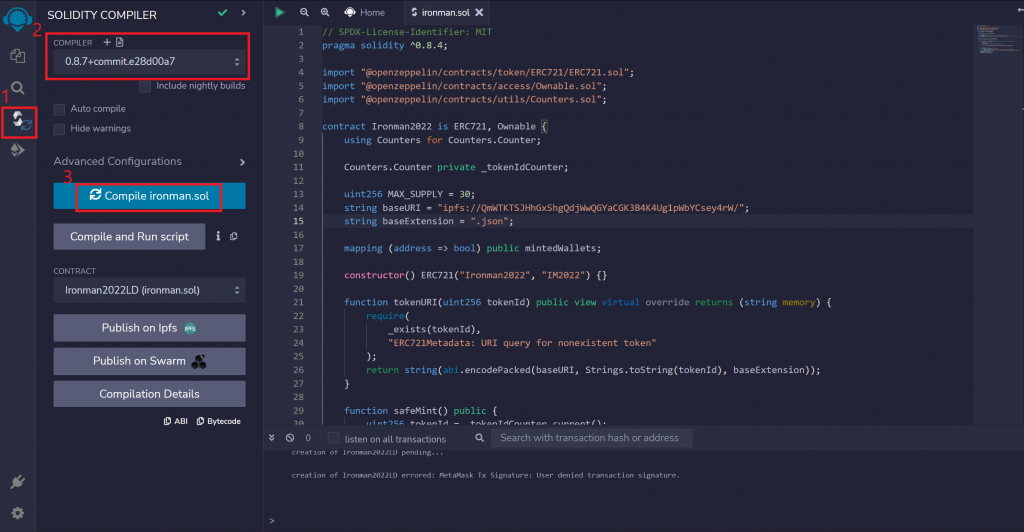Screen dimensions: 1024x532
Task: Open the Solidity compiler sidebar icon
Action: coord(21,121)
